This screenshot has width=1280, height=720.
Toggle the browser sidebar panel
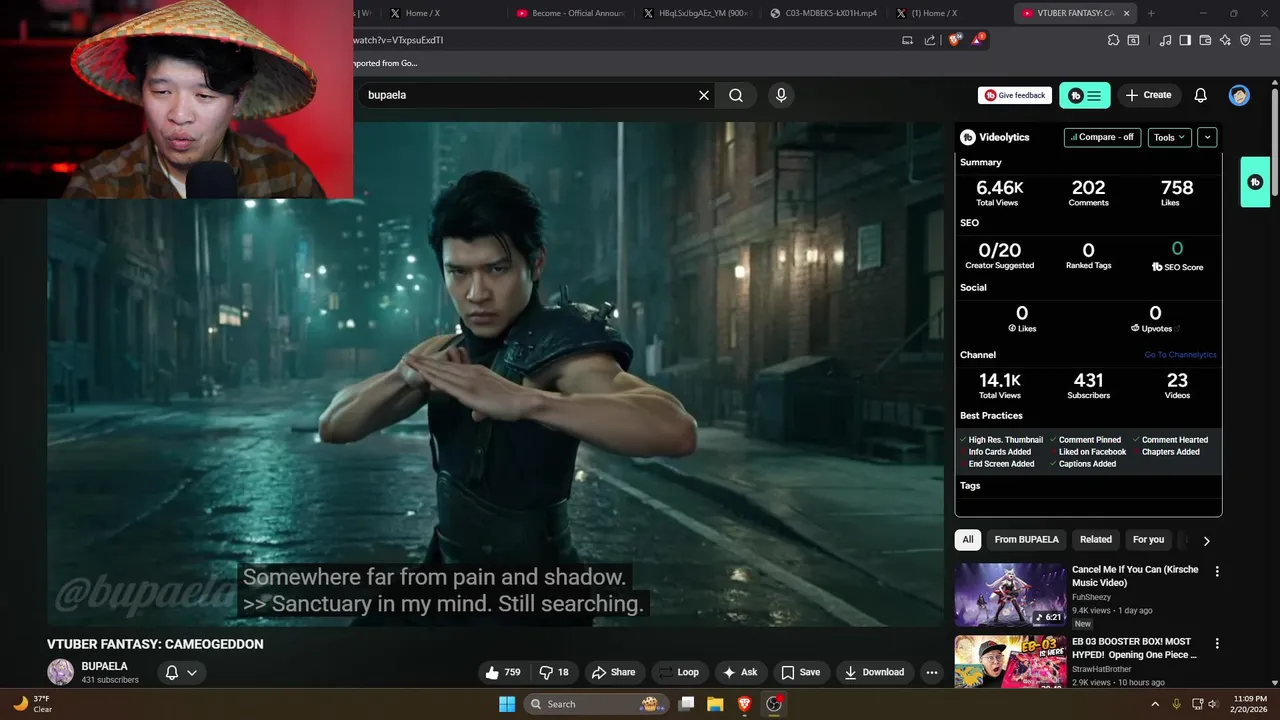click(x=1185, y=40)
